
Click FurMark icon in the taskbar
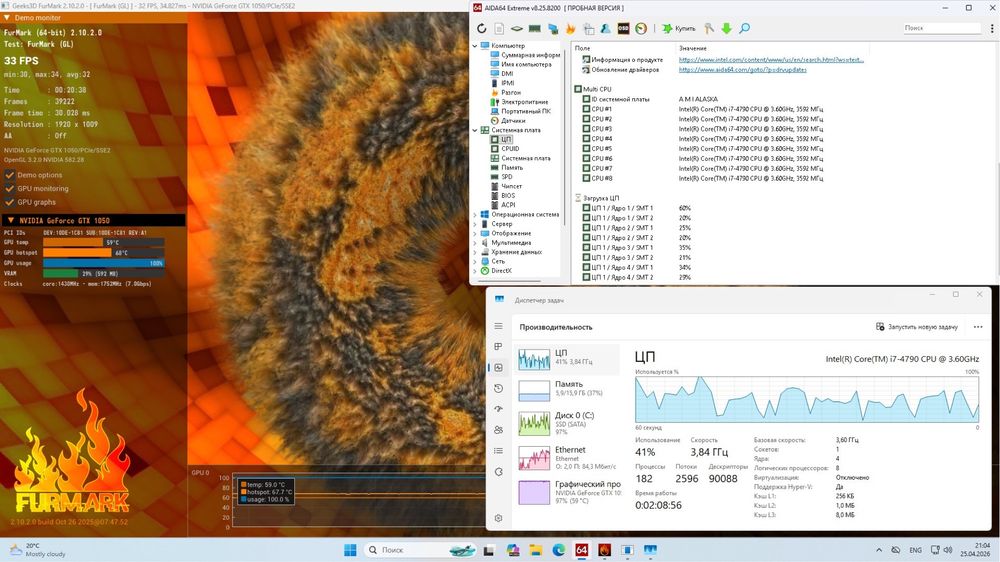[x=605, y=550]
